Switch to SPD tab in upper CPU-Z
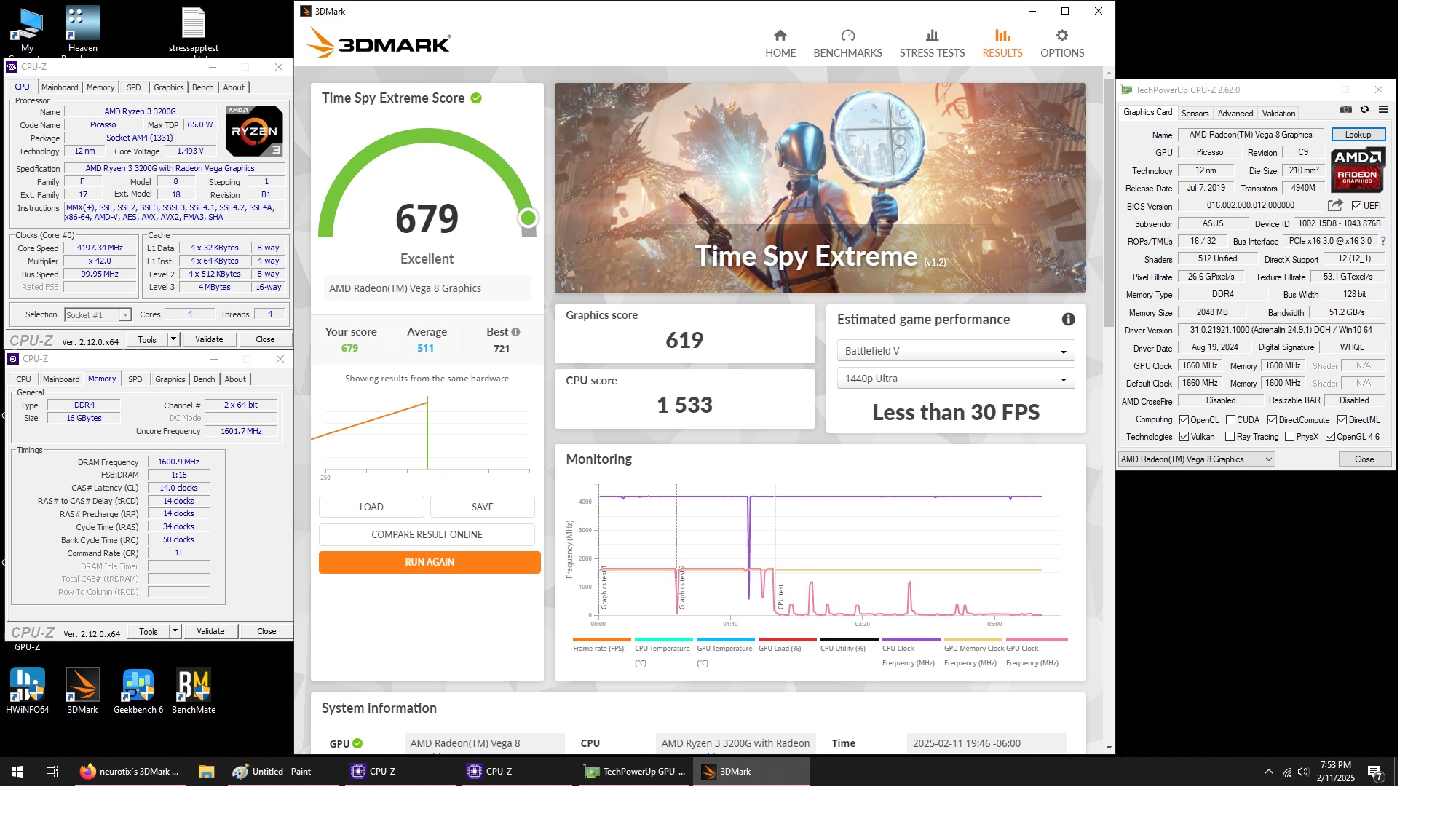1456x819 pixels. point(134,87)
